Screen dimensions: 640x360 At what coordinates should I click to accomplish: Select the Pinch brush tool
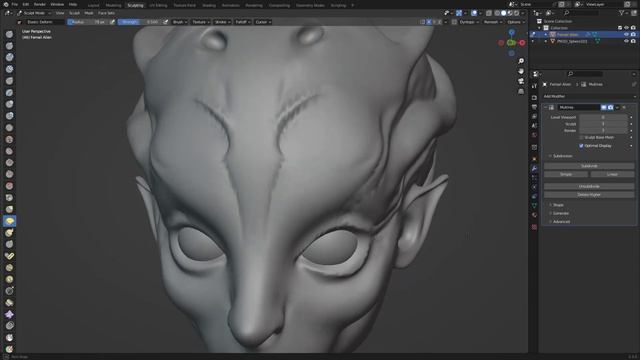[x=9, y=198]
